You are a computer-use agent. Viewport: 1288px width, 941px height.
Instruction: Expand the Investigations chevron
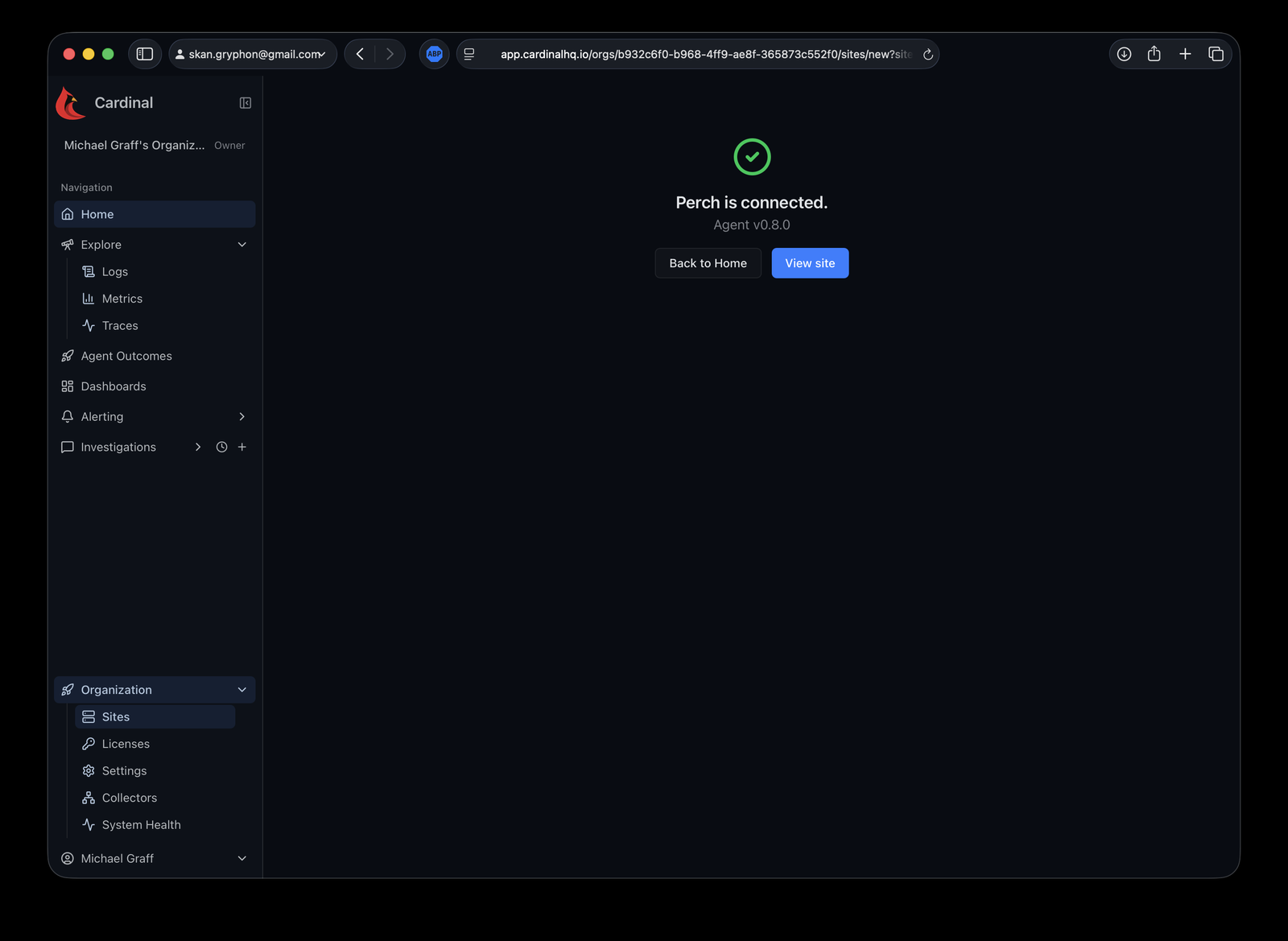tap(198, 447)
